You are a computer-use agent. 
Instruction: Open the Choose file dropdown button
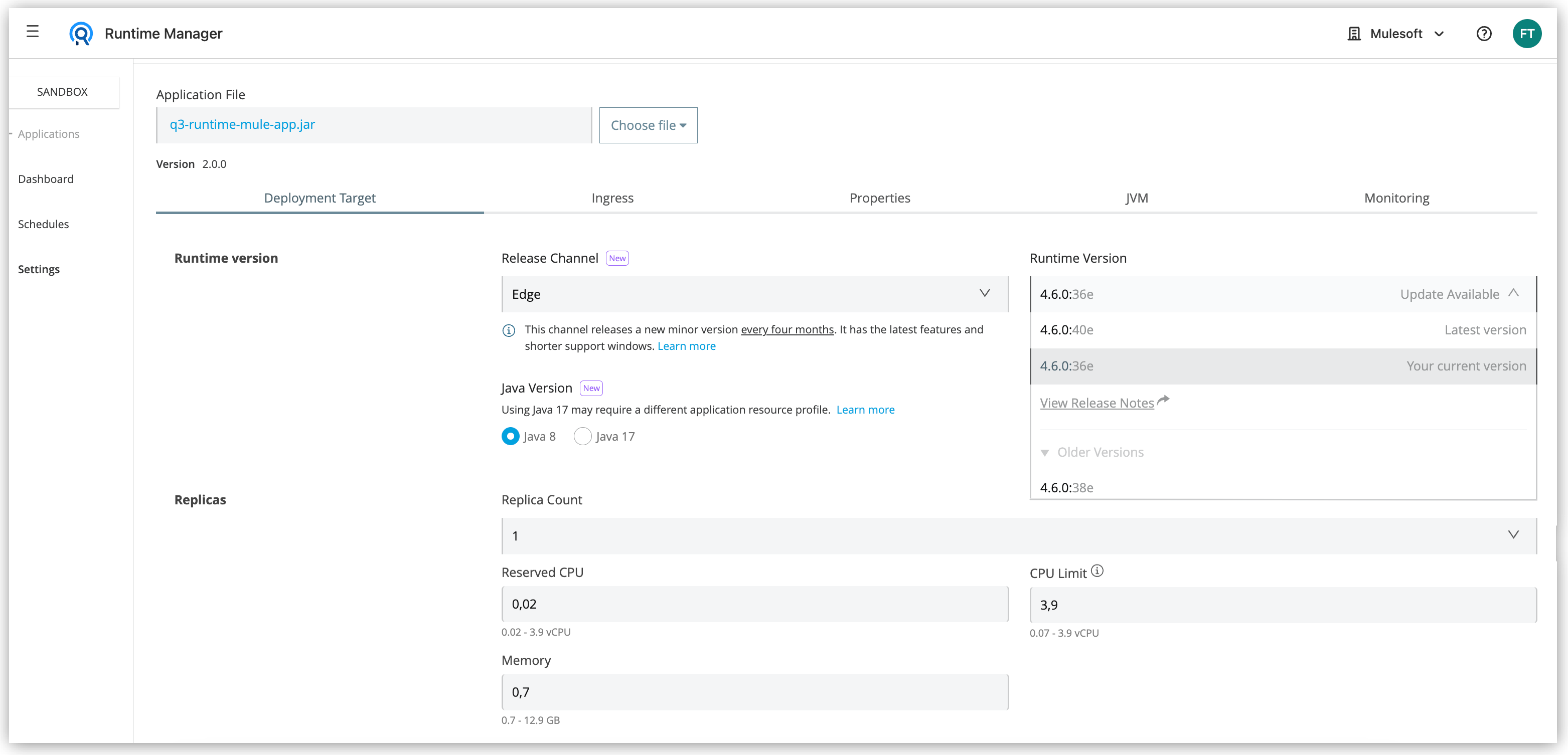[x=648, y=125]
